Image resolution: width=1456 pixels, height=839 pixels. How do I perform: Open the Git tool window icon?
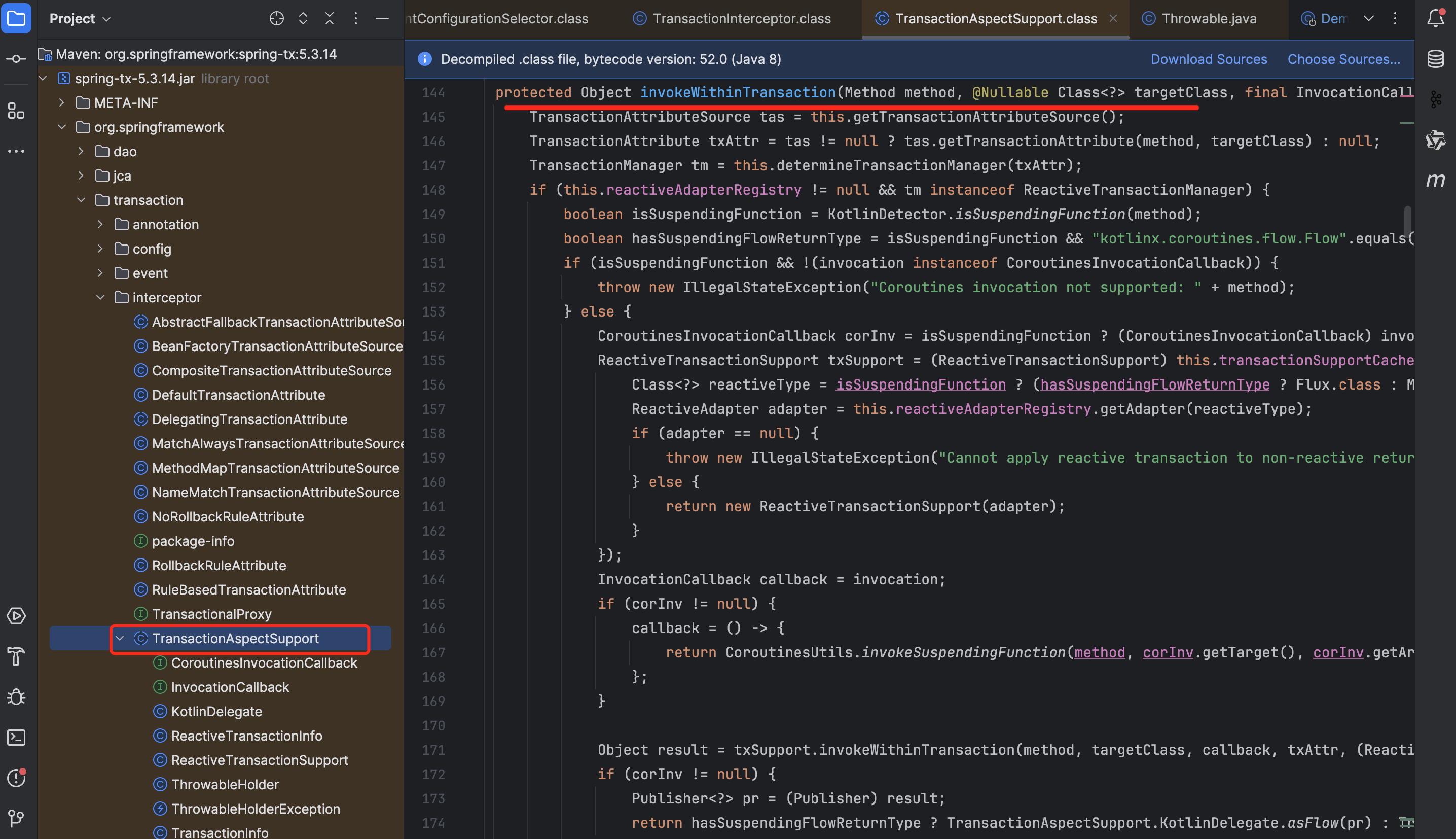click(x=16, y=818)
